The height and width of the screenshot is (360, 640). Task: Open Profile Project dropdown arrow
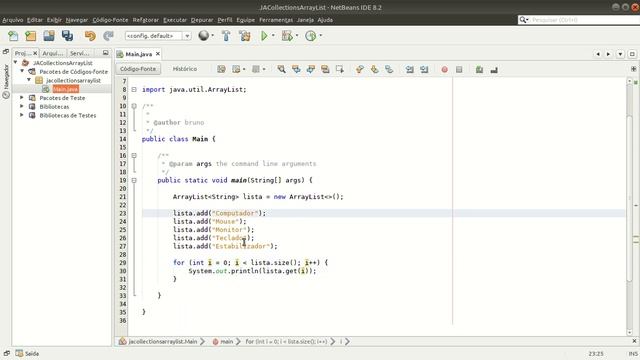click(320, 36)
